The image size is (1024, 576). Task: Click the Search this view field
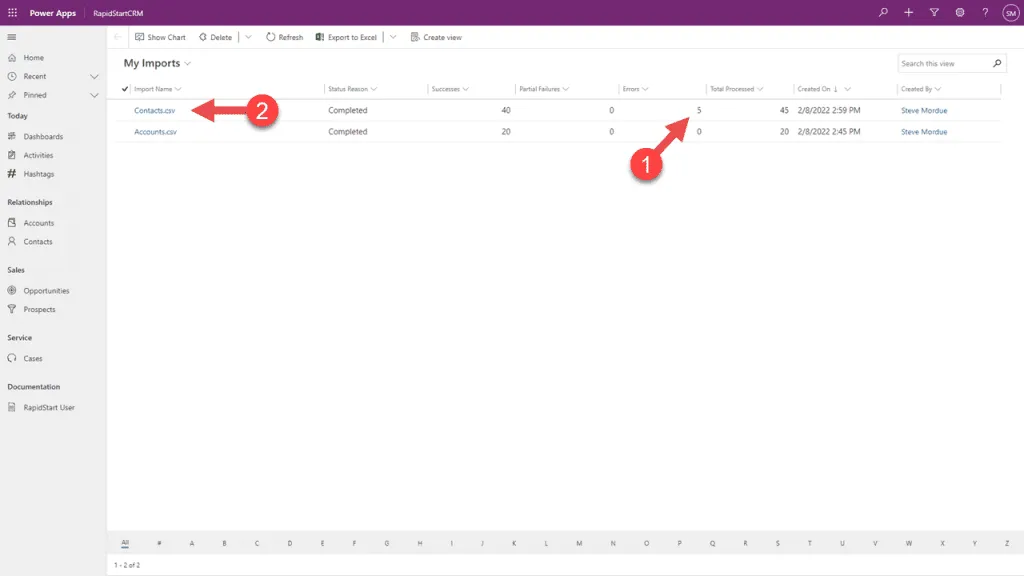tap(944, 64)
